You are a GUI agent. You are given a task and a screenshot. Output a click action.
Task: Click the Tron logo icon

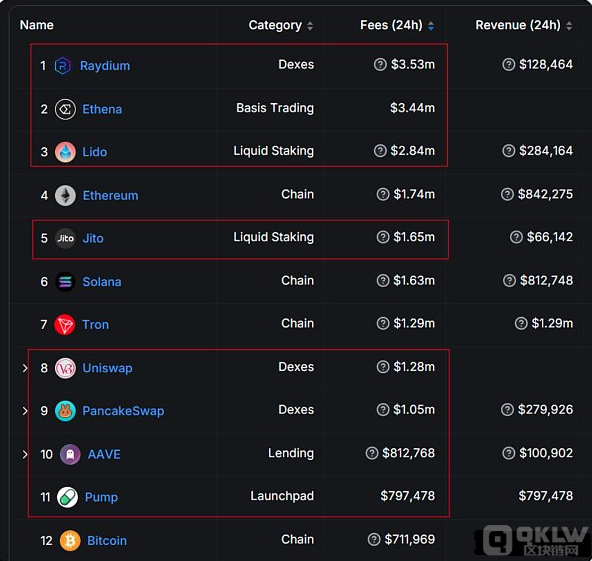[x=65, y=325]
